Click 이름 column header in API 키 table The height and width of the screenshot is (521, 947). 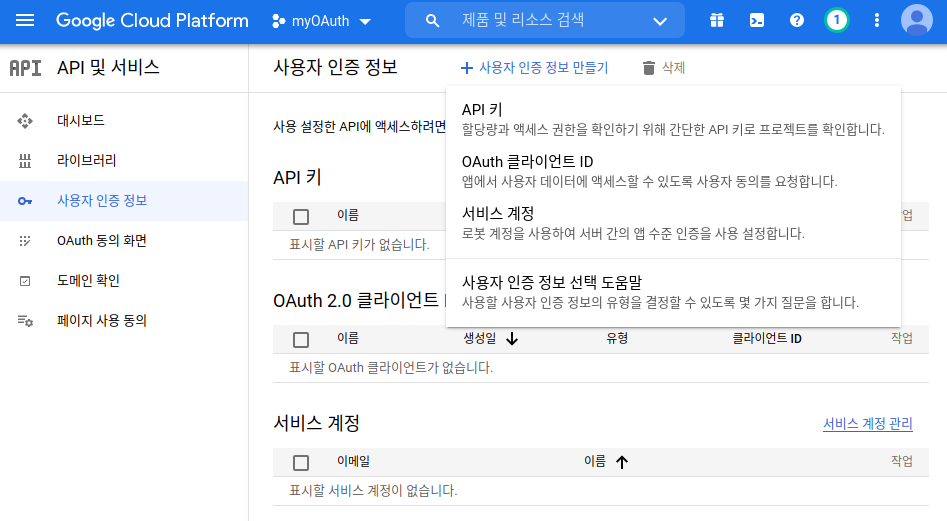pos(348,215)
